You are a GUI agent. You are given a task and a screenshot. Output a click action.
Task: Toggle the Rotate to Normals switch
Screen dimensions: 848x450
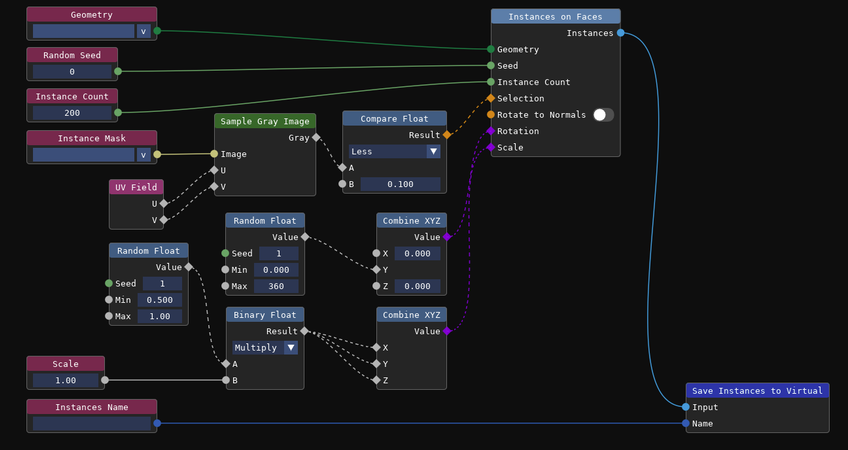(x=603, y=115)
